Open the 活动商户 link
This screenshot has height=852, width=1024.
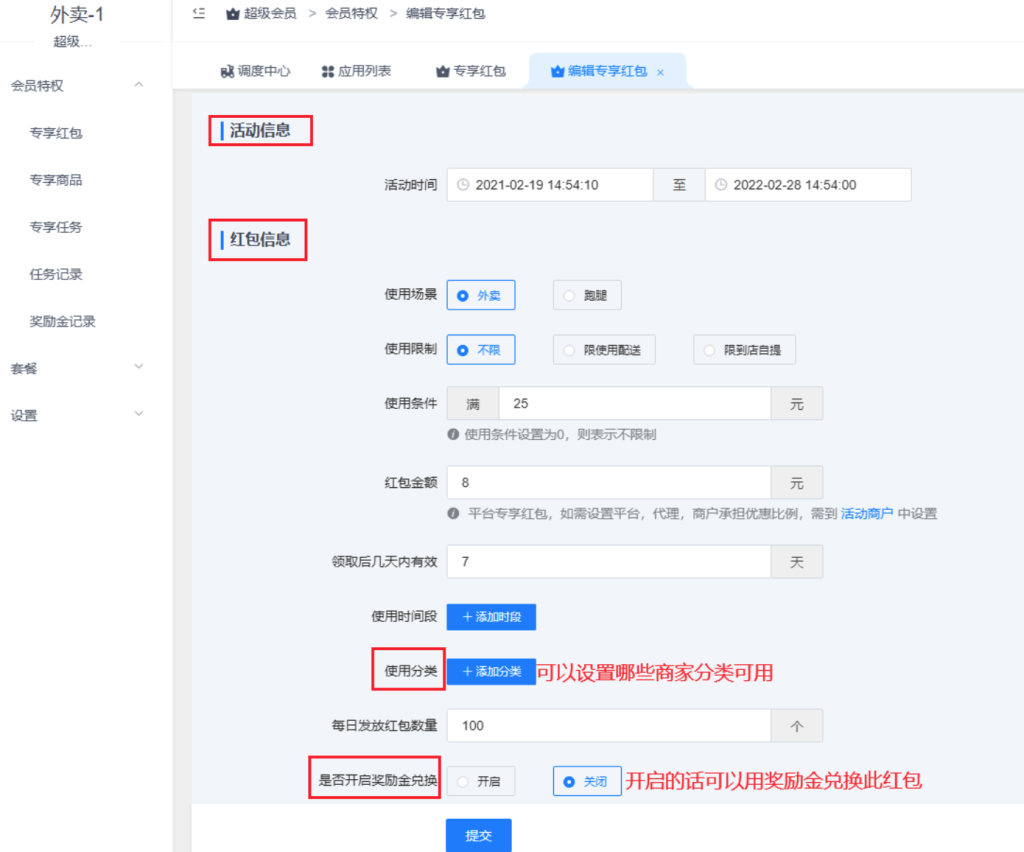[866, 514]
